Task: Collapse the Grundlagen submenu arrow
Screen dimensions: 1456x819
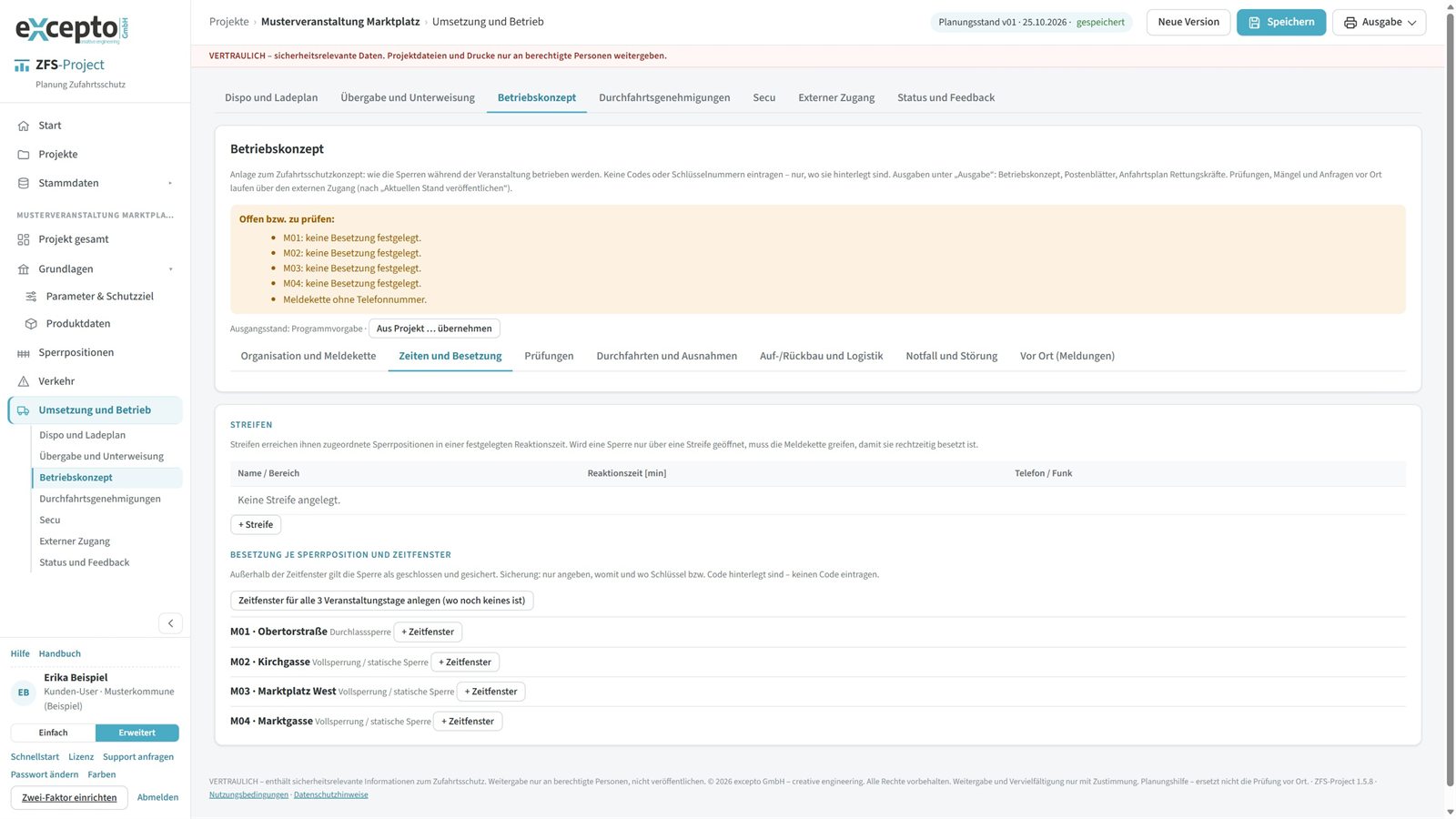Action: point(170,269)
